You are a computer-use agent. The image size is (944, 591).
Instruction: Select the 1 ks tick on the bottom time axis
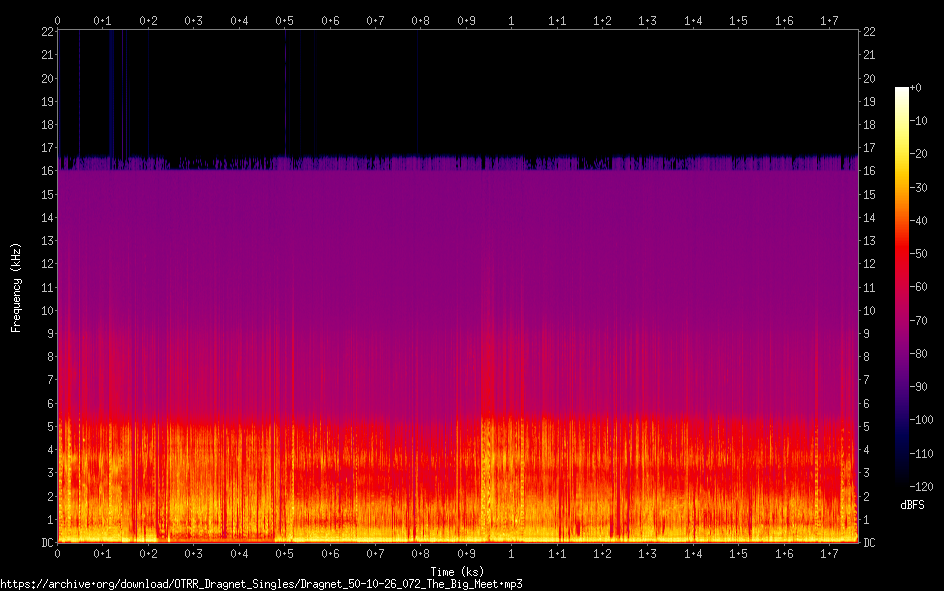512,553
